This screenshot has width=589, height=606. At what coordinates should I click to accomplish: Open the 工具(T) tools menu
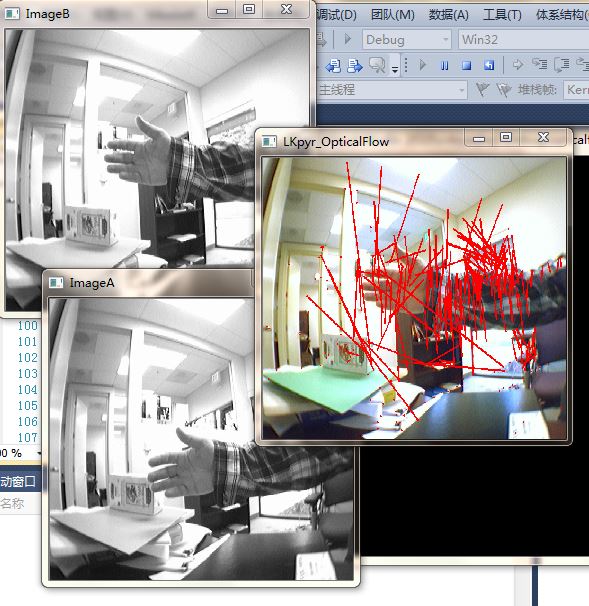502,15
